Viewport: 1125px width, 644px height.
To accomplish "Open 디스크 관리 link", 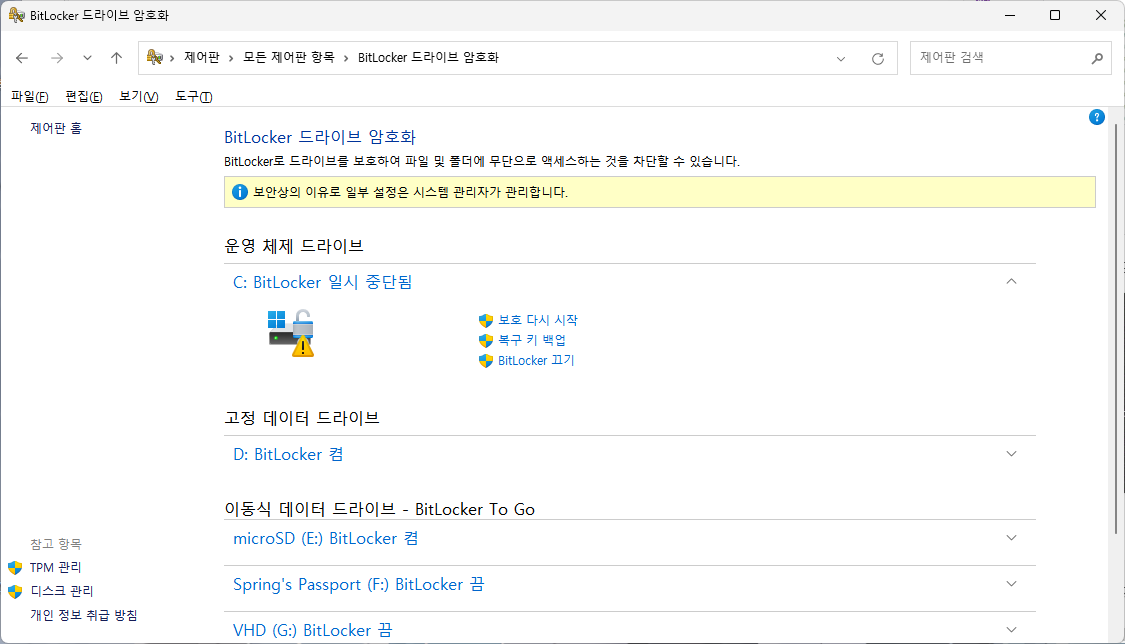I will pyautogui.click(x=62, y=591).
